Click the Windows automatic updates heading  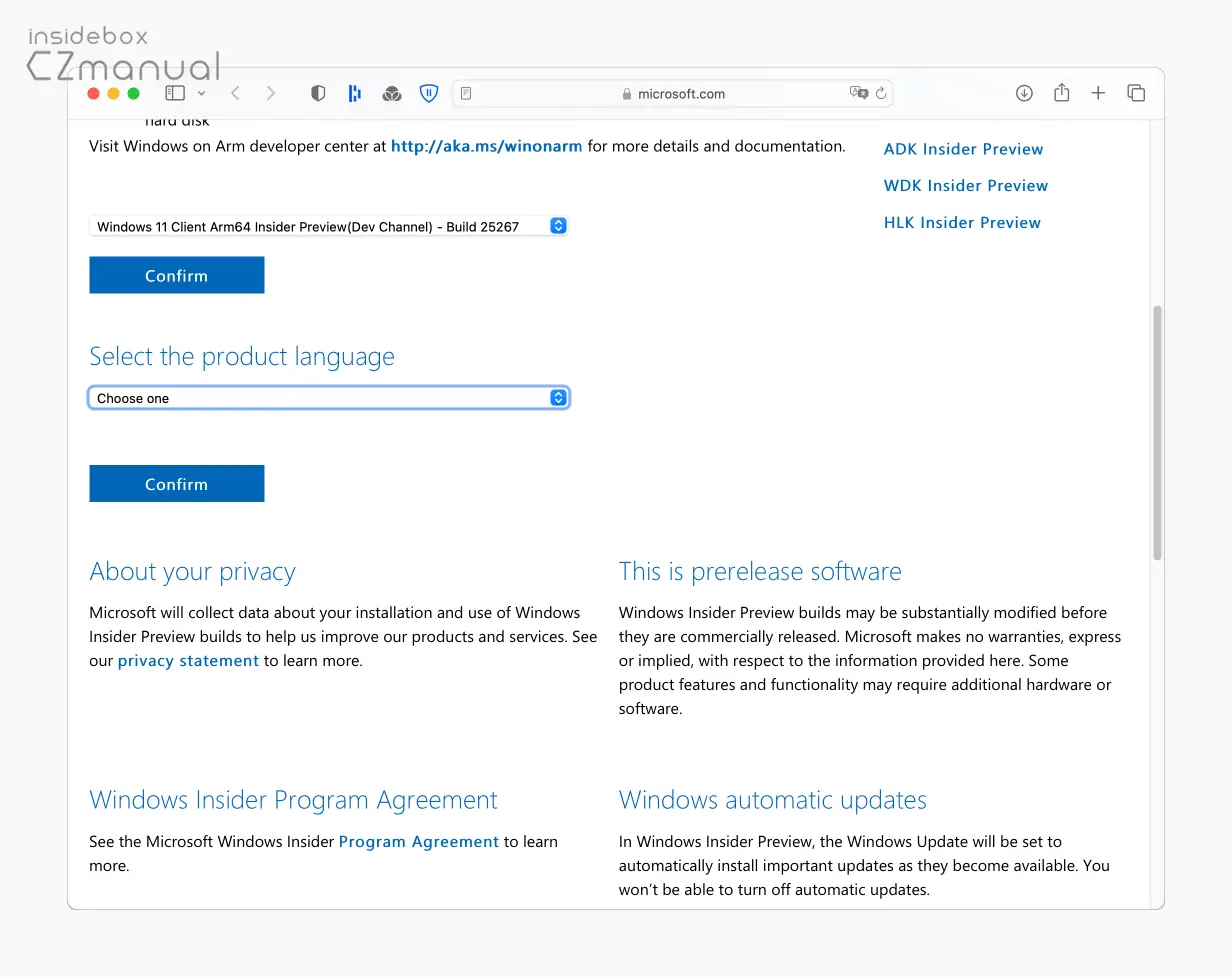point(773,800)
